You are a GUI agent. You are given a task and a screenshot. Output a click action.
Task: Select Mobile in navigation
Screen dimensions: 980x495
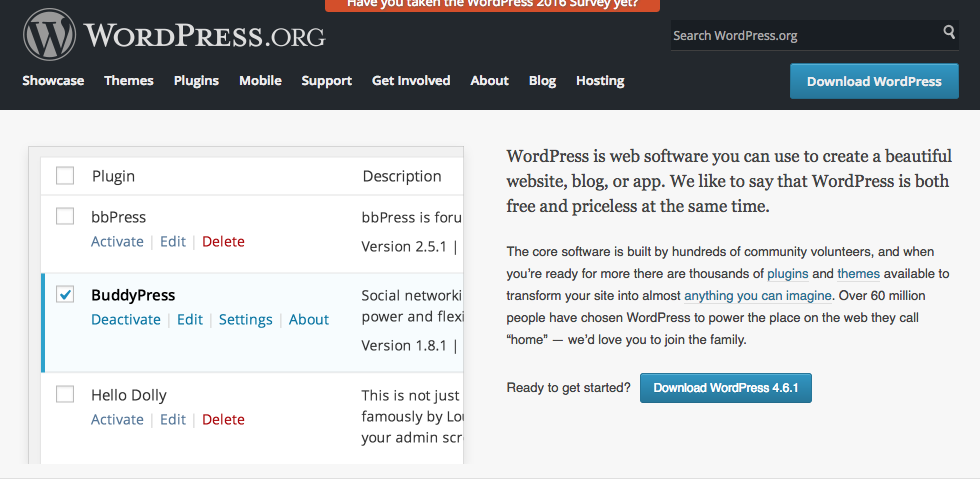[260, 81]
